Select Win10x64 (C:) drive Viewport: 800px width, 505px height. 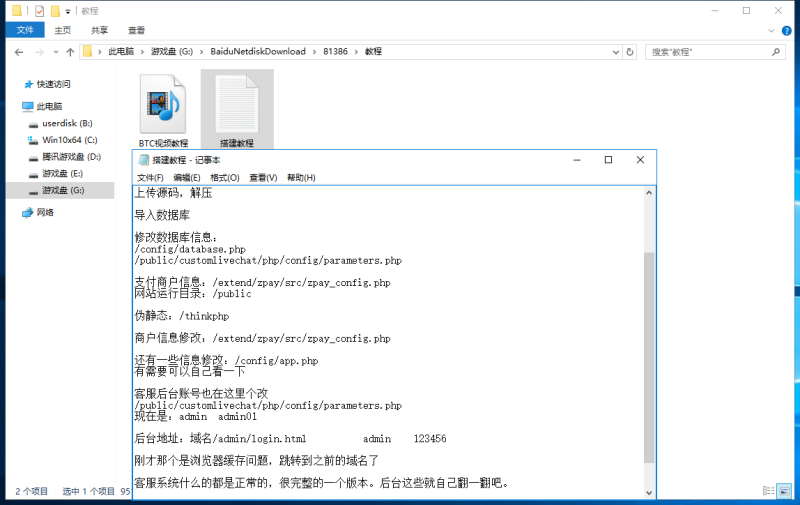(69, 140)
